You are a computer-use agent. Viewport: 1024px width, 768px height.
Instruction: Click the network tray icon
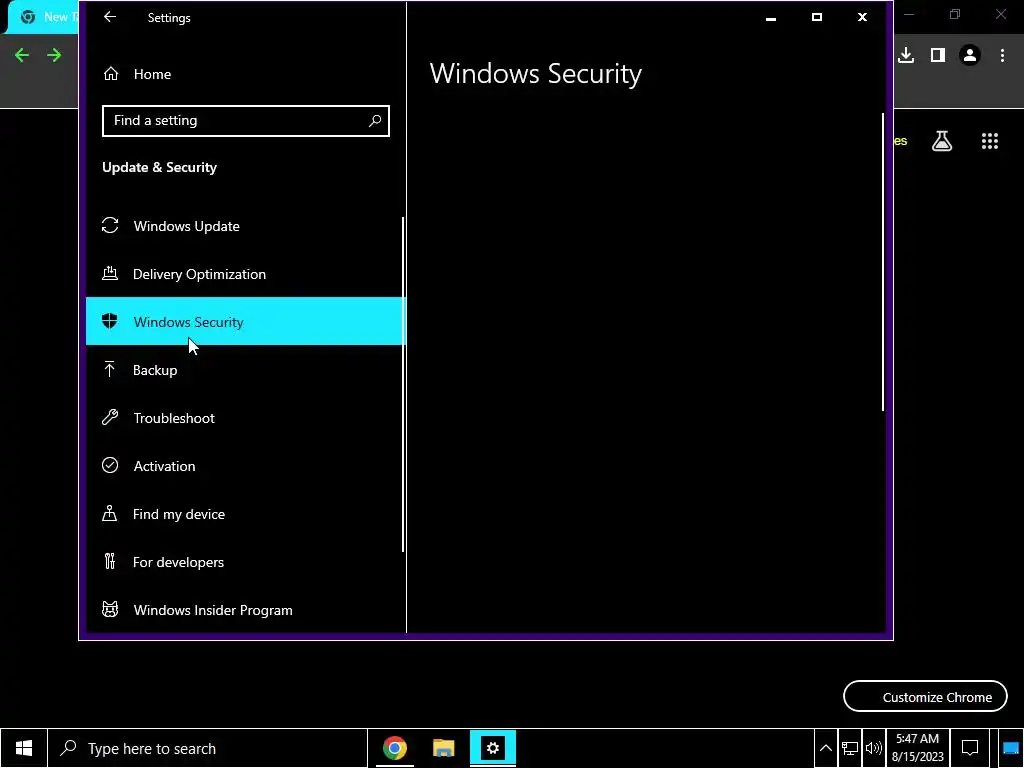coord(850,748)
